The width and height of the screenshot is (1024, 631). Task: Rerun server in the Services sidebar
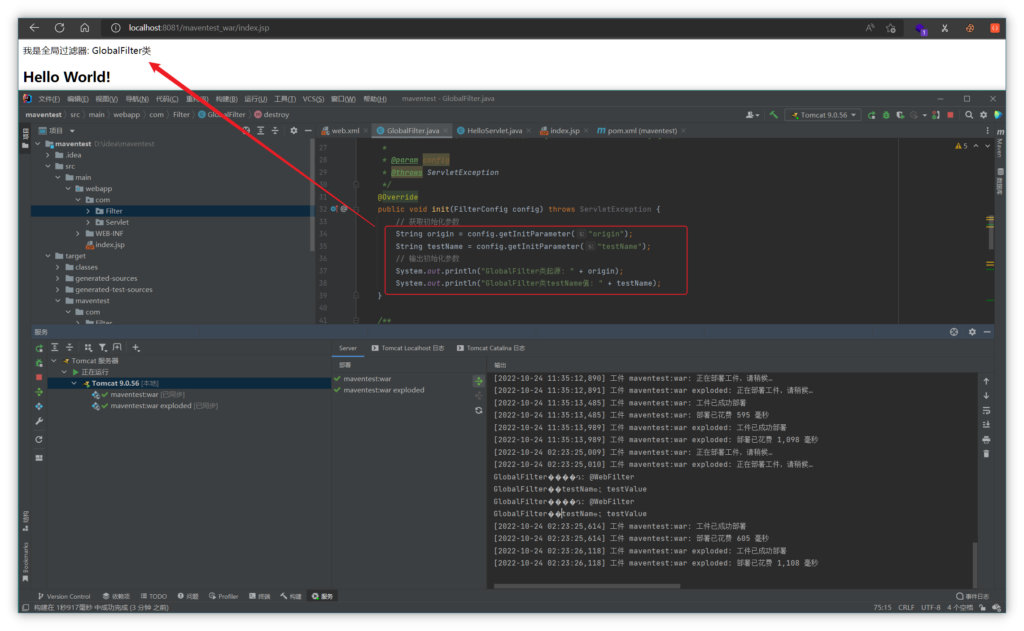pyautogui.click(x=39, y=348)
